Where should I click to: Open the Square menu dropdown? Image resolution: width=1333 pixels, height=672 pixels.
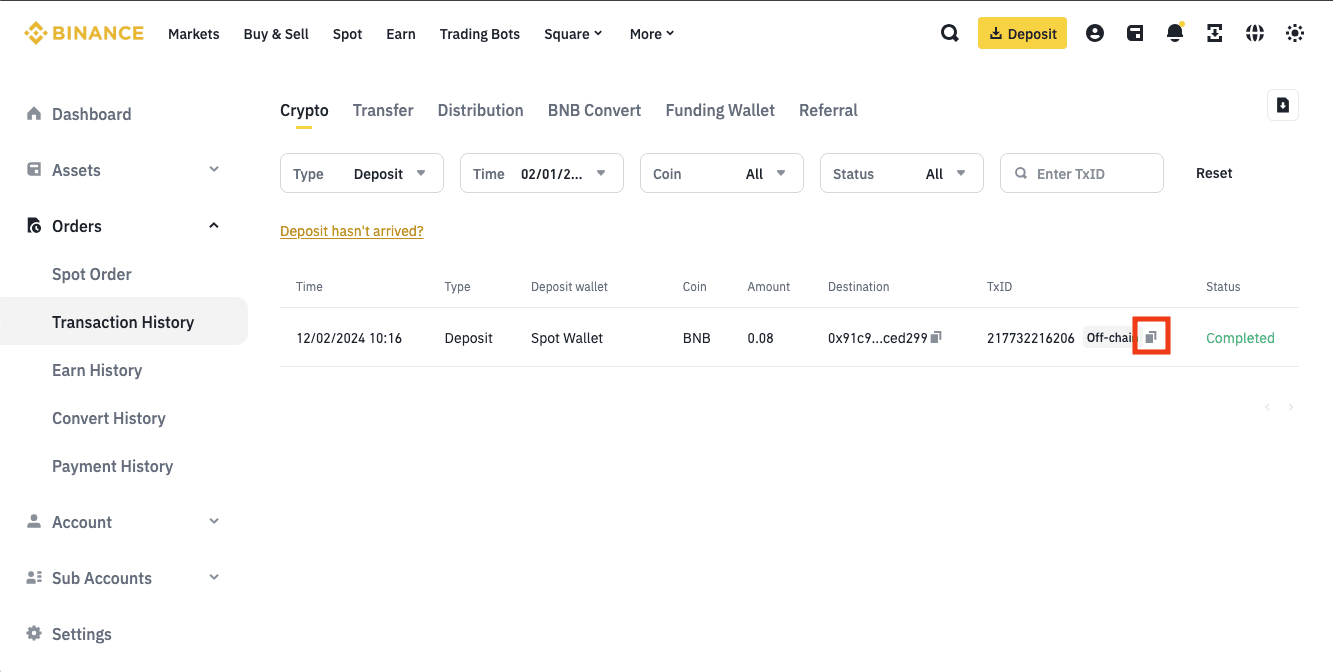pos(574,34)
